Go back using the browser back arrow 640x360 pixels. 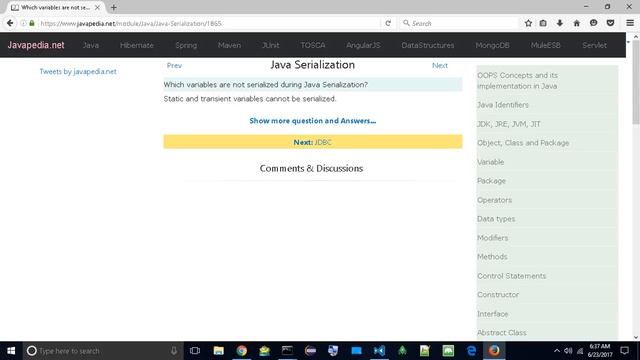[10, 23]
